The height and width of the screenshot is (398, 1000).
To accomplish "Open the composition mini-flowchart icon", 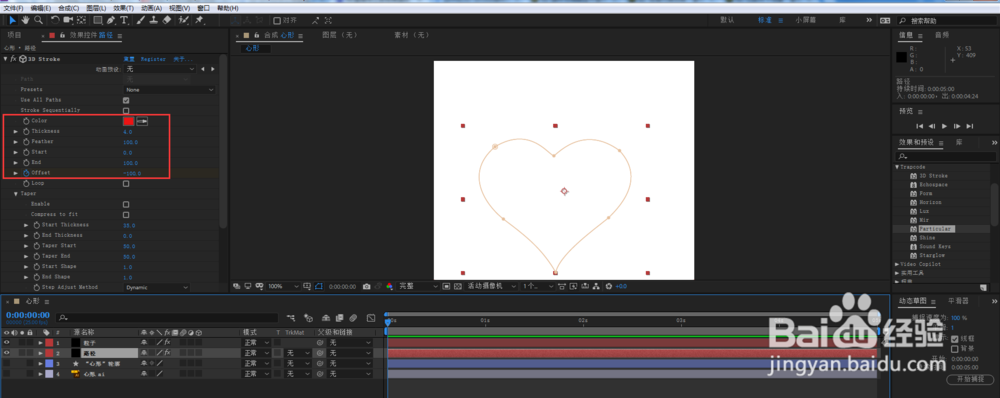I will pyautogui.click(x=291, y=318).
